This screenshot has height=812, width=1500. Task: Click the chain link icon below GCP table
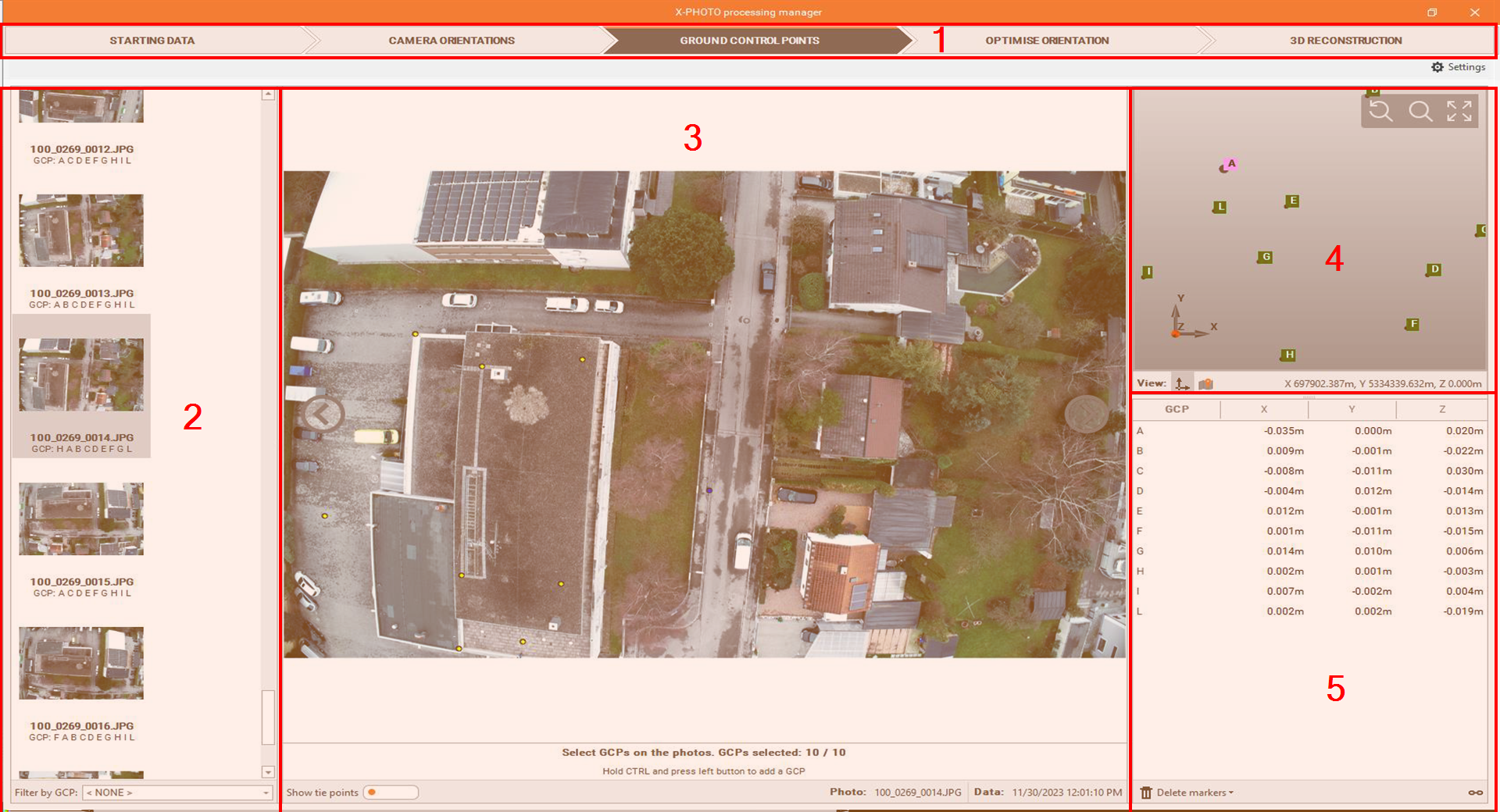[1475, 792]
